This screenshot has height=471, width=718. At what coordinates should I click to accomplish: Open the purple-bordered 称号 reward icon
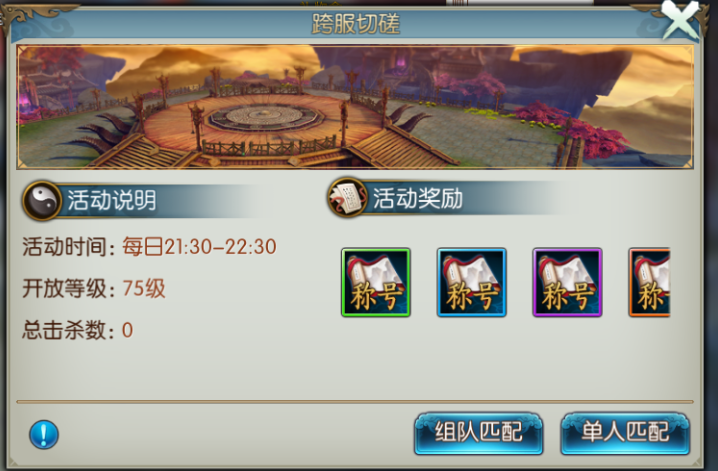point(567,282)
